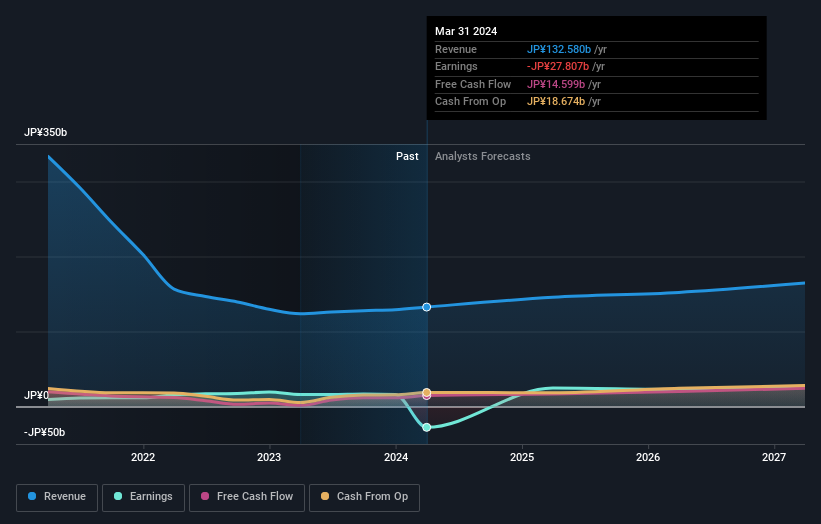The image size is (821, 524).
Task: Click the Analysts Forecasts label
Action: [482, 156]
